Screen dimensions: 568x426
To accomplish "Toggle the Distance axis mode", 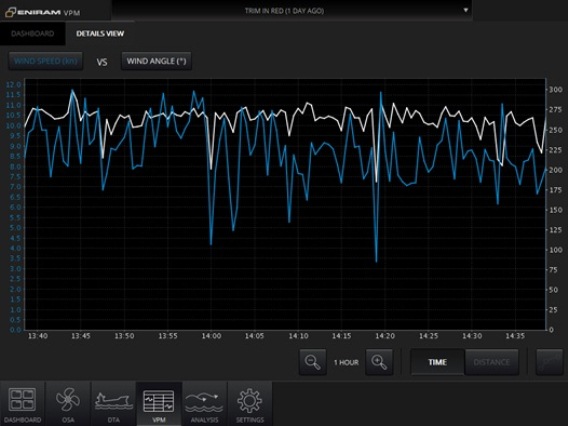I will coord(492,362).
